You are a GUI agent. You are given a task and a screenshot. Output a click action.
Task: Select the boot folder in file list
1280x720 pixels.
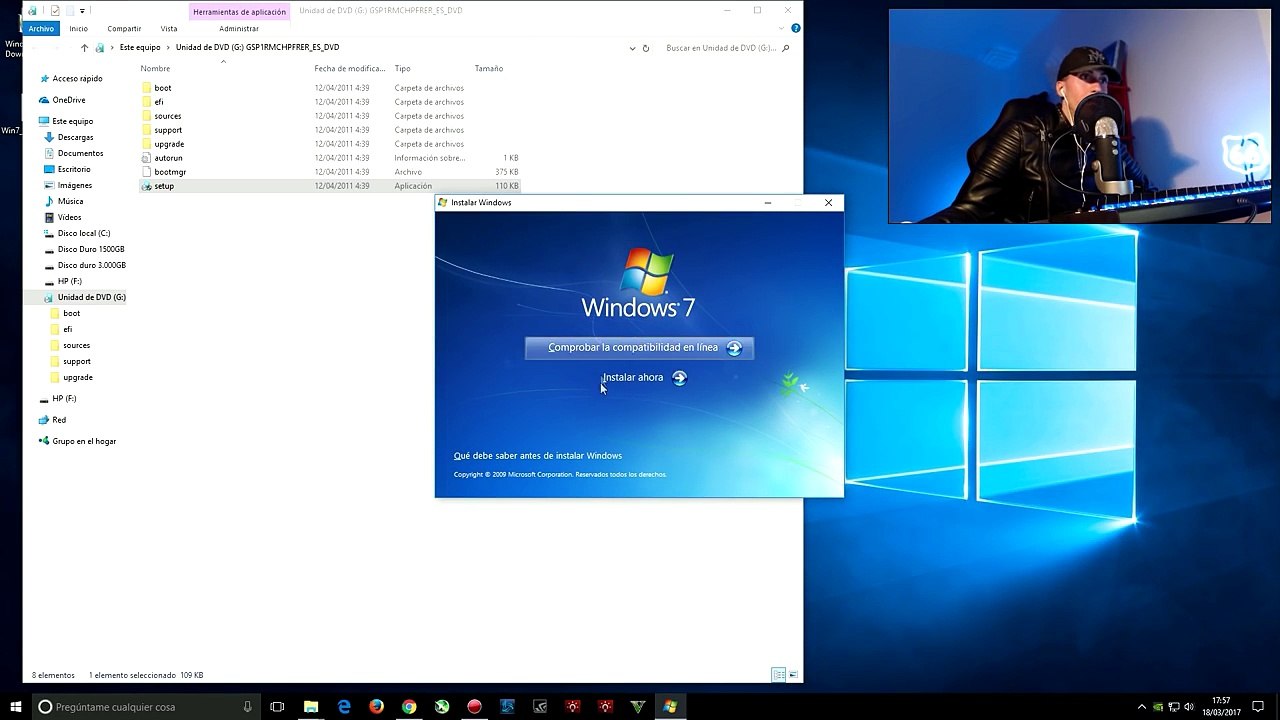(x=162, y=88)
